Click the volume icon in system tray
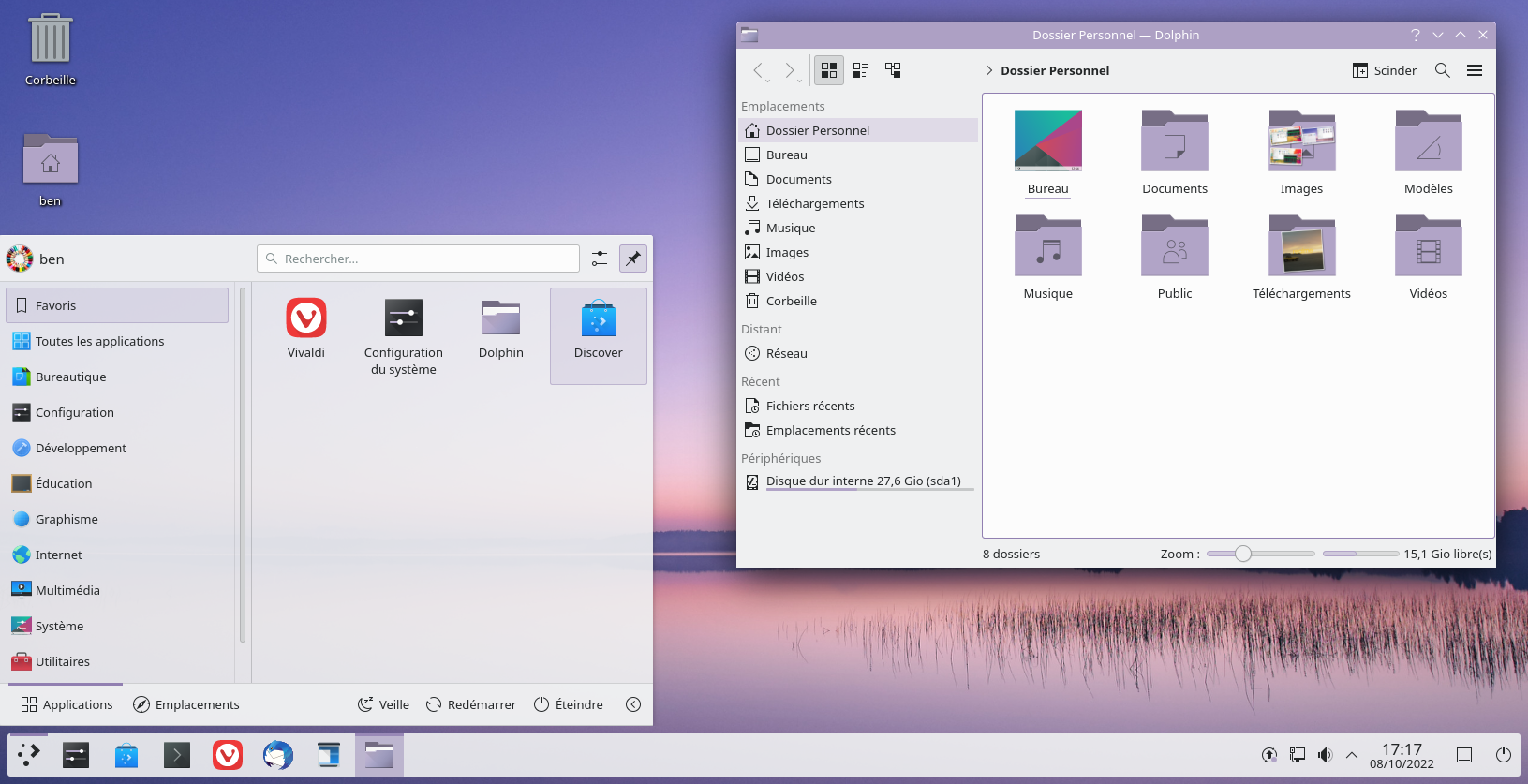This screenshot has height=784, width=1528. point(1325,755)
